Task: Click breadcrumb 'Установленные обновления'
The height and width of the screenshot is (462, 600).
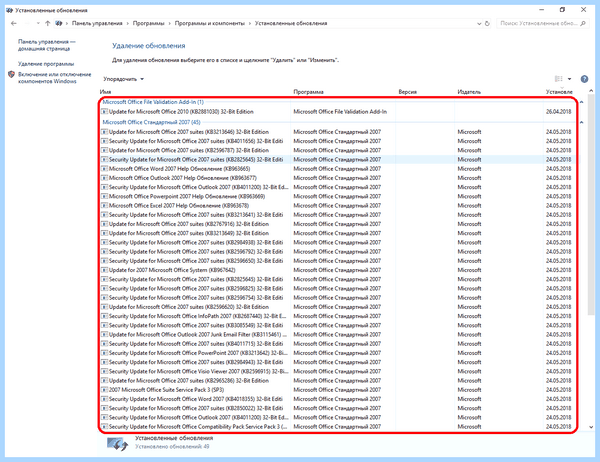Action: tap(291, 23)
